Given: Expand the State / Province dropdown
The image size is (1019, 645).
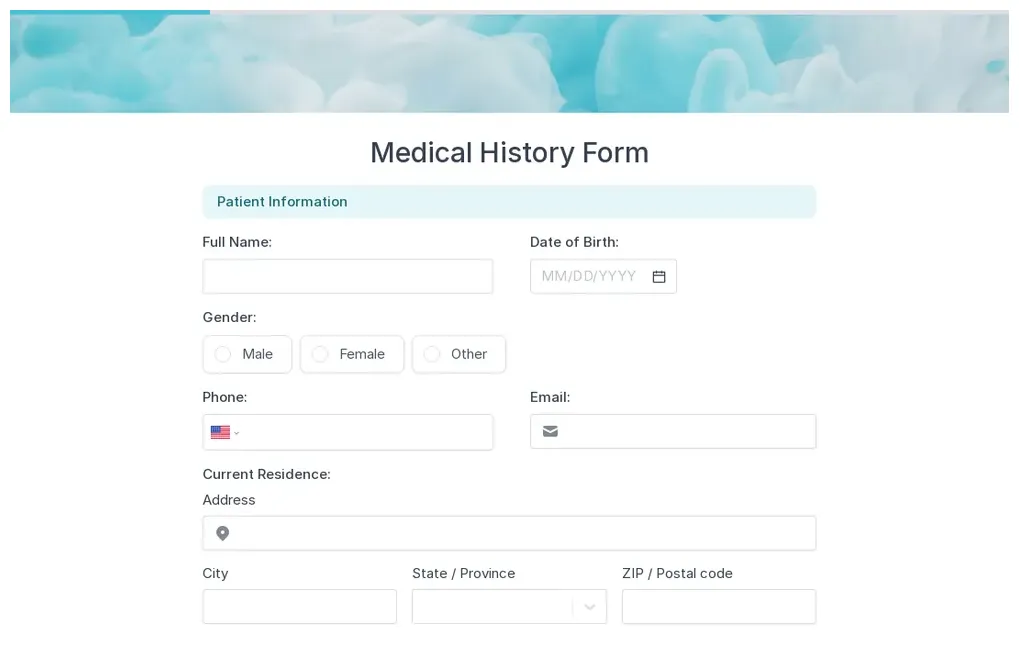Looking at the screenshot, I should 492,607.
